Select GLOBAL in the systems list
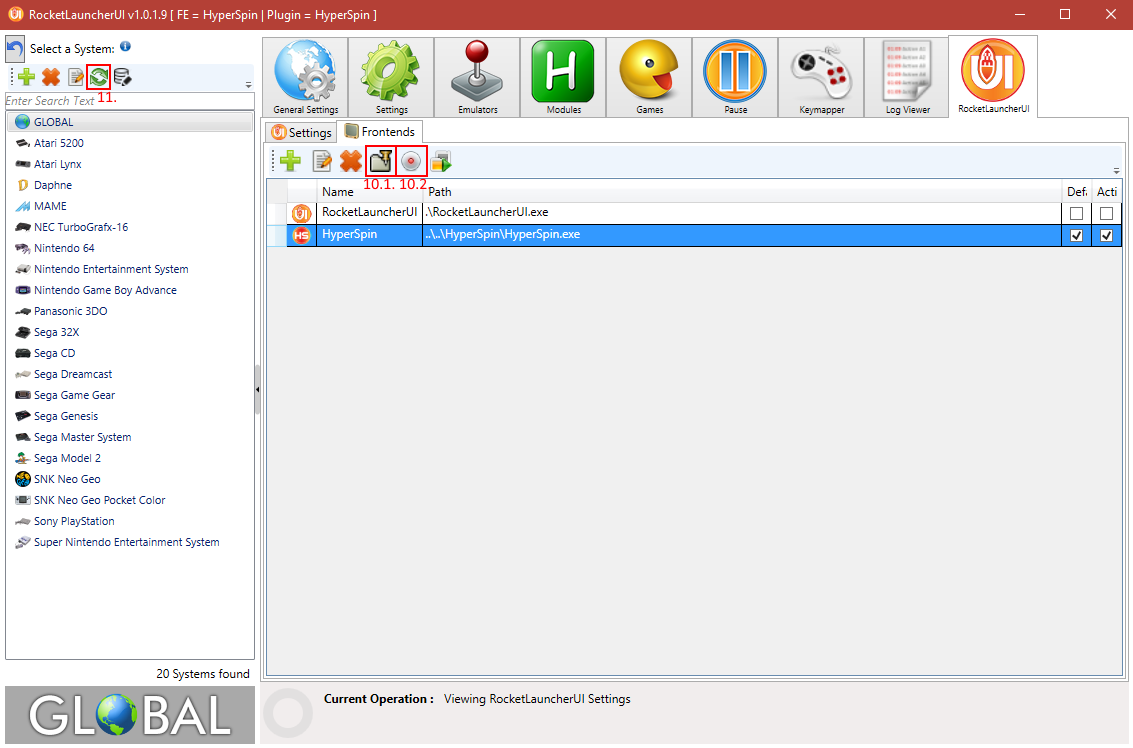Image resolution: width=1133 pixels, height=748 pixels. 130,122
